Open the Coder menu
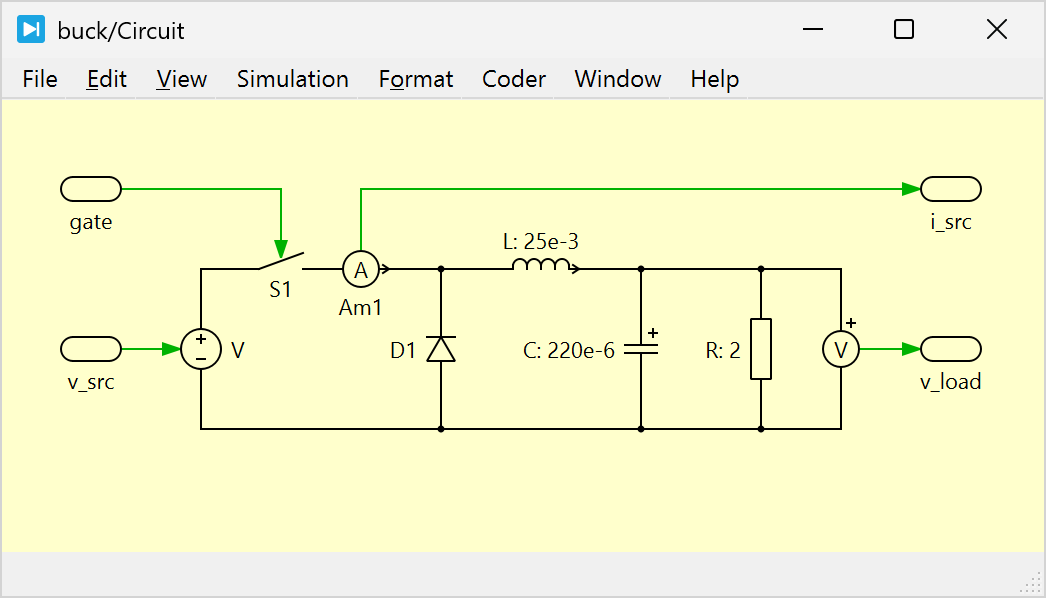 point(514,79)
